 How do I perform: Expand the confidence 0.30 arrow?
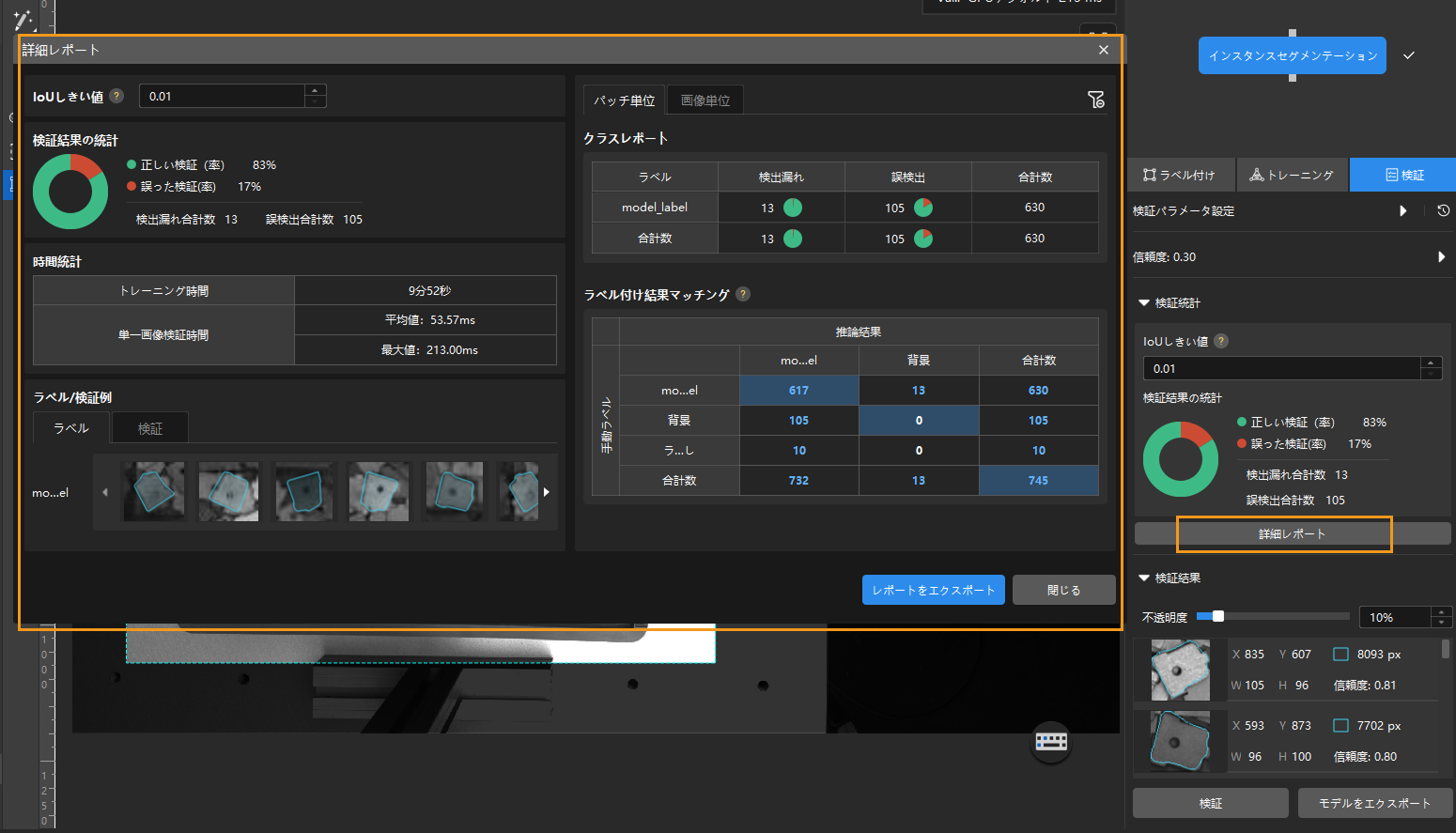(x=1442, y=256)
